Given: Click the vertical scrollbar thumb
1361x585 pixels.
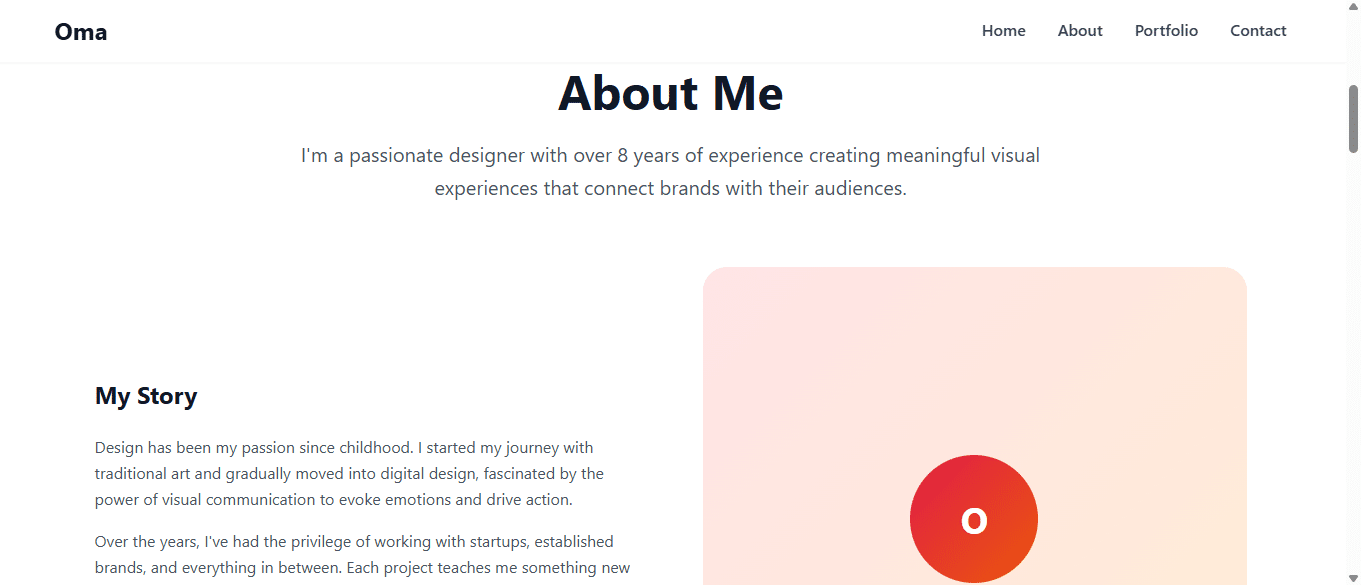Looking at the screenshot, I should pos(1353,118).
